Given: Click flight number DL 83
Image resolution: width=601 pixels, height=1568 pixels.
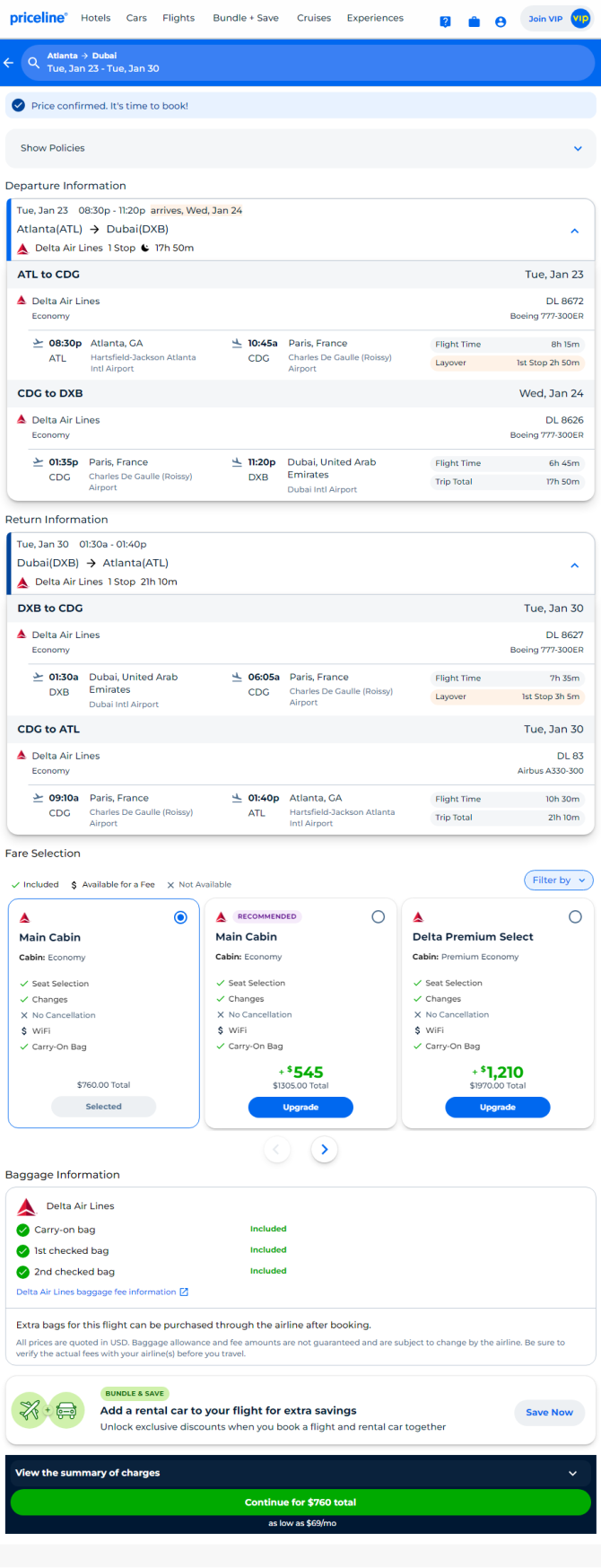Looking at the screenshot, I should [571, 756].
